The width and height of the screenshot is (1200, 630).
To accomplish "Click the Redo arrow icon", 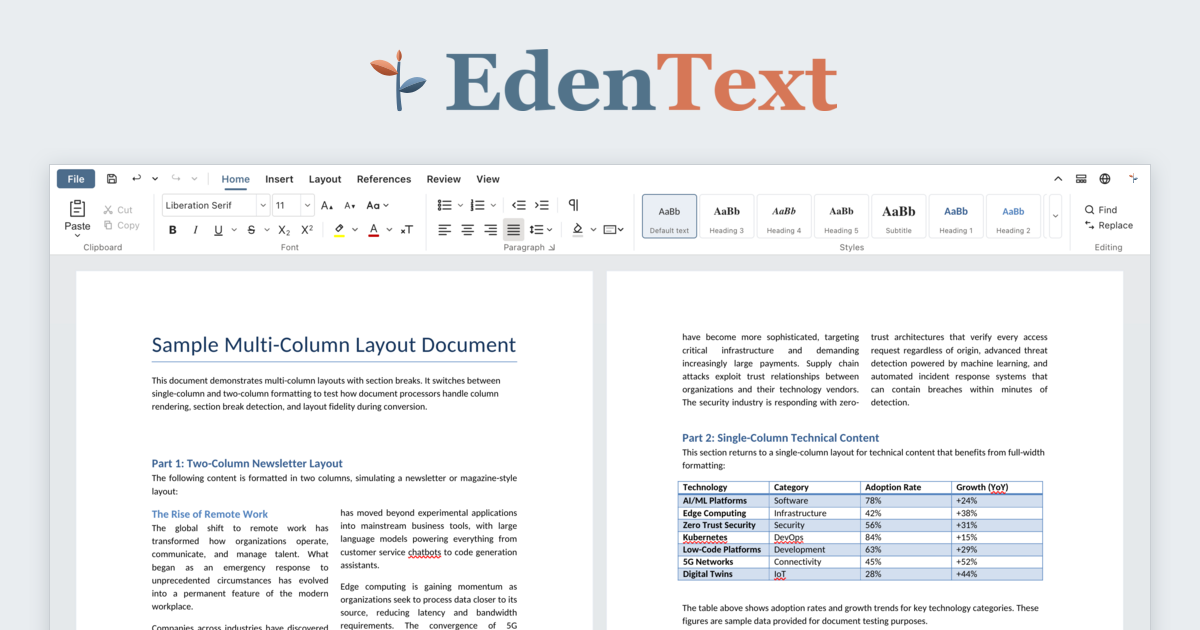I will pyautogui.click(x=176, y=179).
